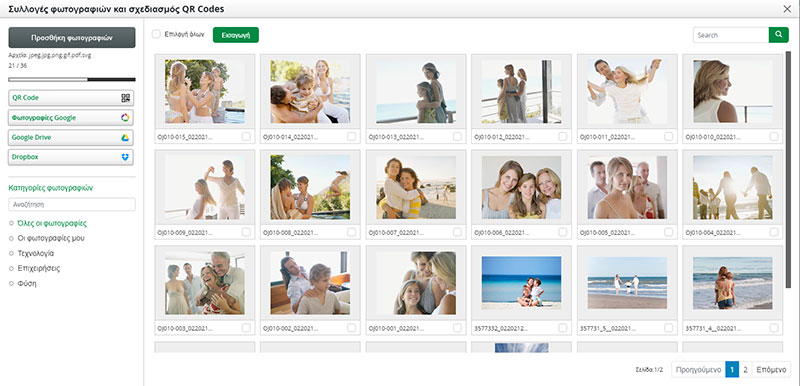
Task: Select page 2 in pagination
Action: 745,369
